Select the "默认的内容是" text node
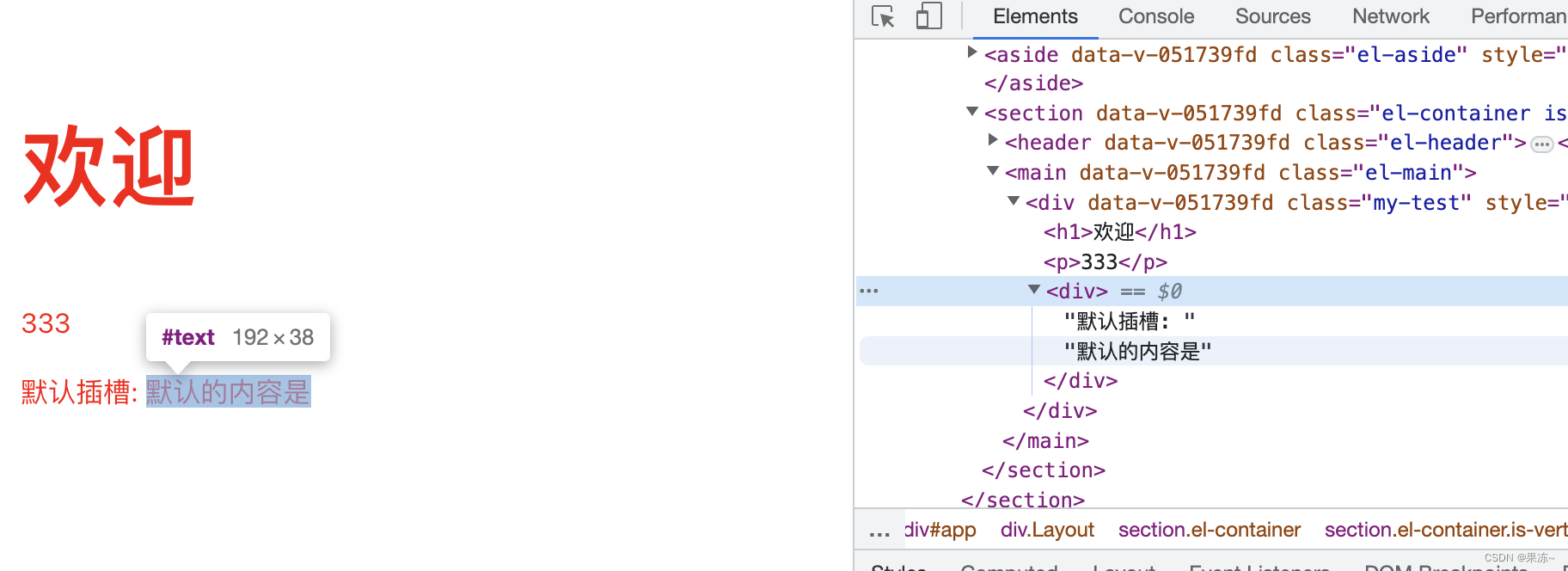 point(1138,352)
